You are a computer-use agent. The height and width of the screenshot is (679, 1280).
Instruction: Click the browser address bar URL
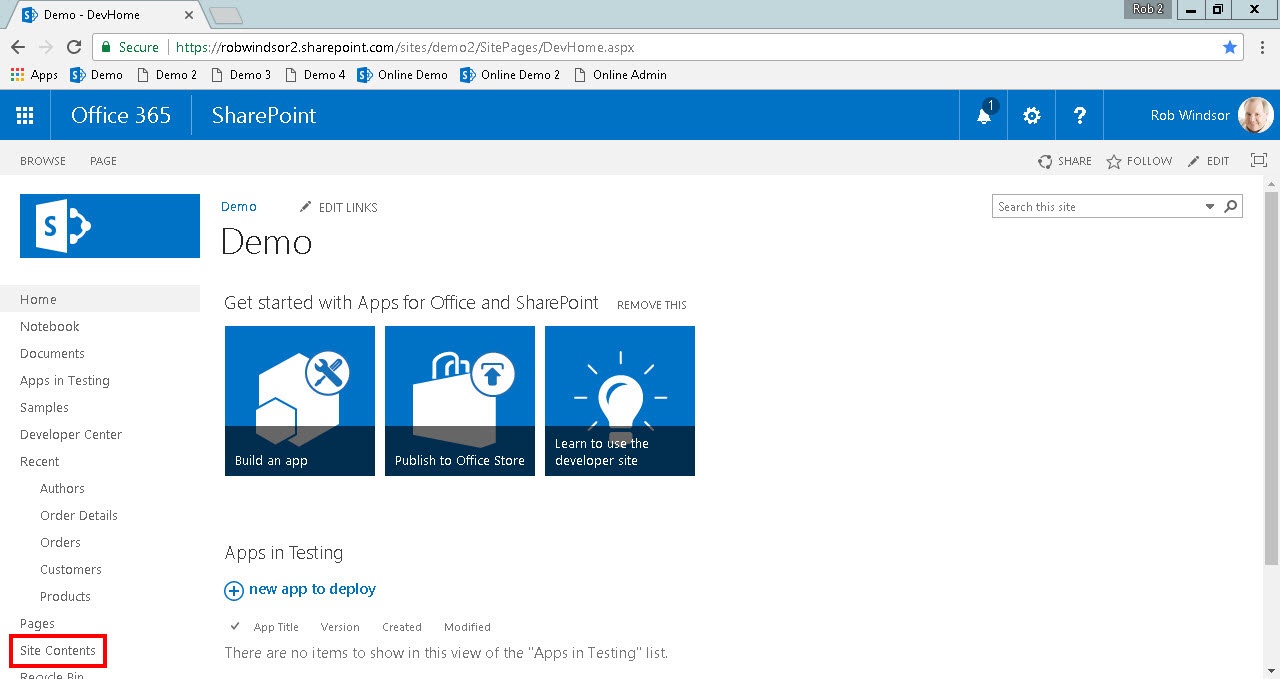pyautogui.click(x=405, y=47)
